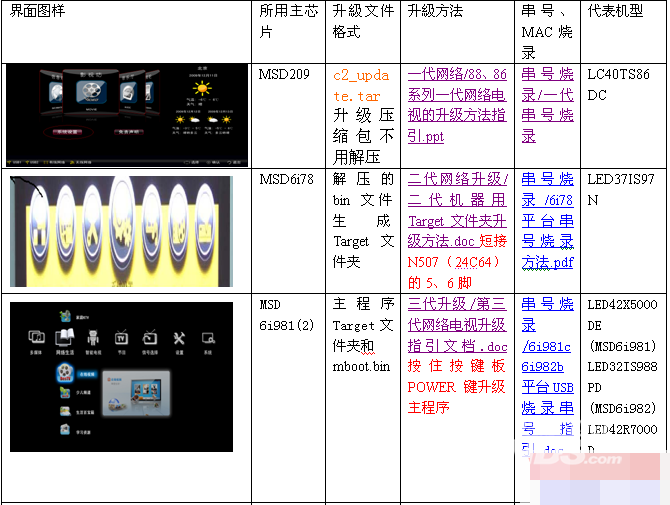The width and height of the screenshot is (670, 505).
Task: Select the open-book network life icon
Action: 64,338
